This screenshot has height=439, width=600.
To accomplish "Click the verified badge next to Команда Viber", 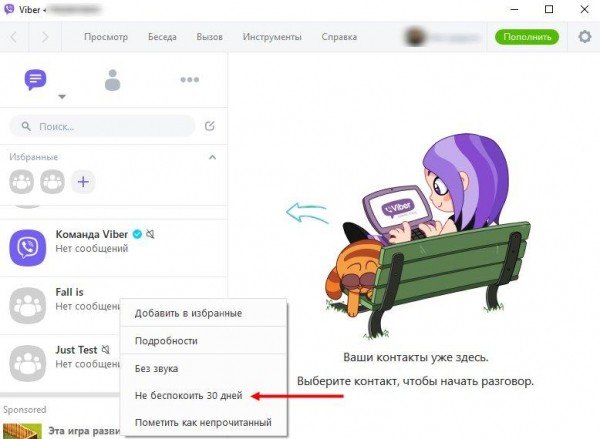I will (x=137, y=234).
